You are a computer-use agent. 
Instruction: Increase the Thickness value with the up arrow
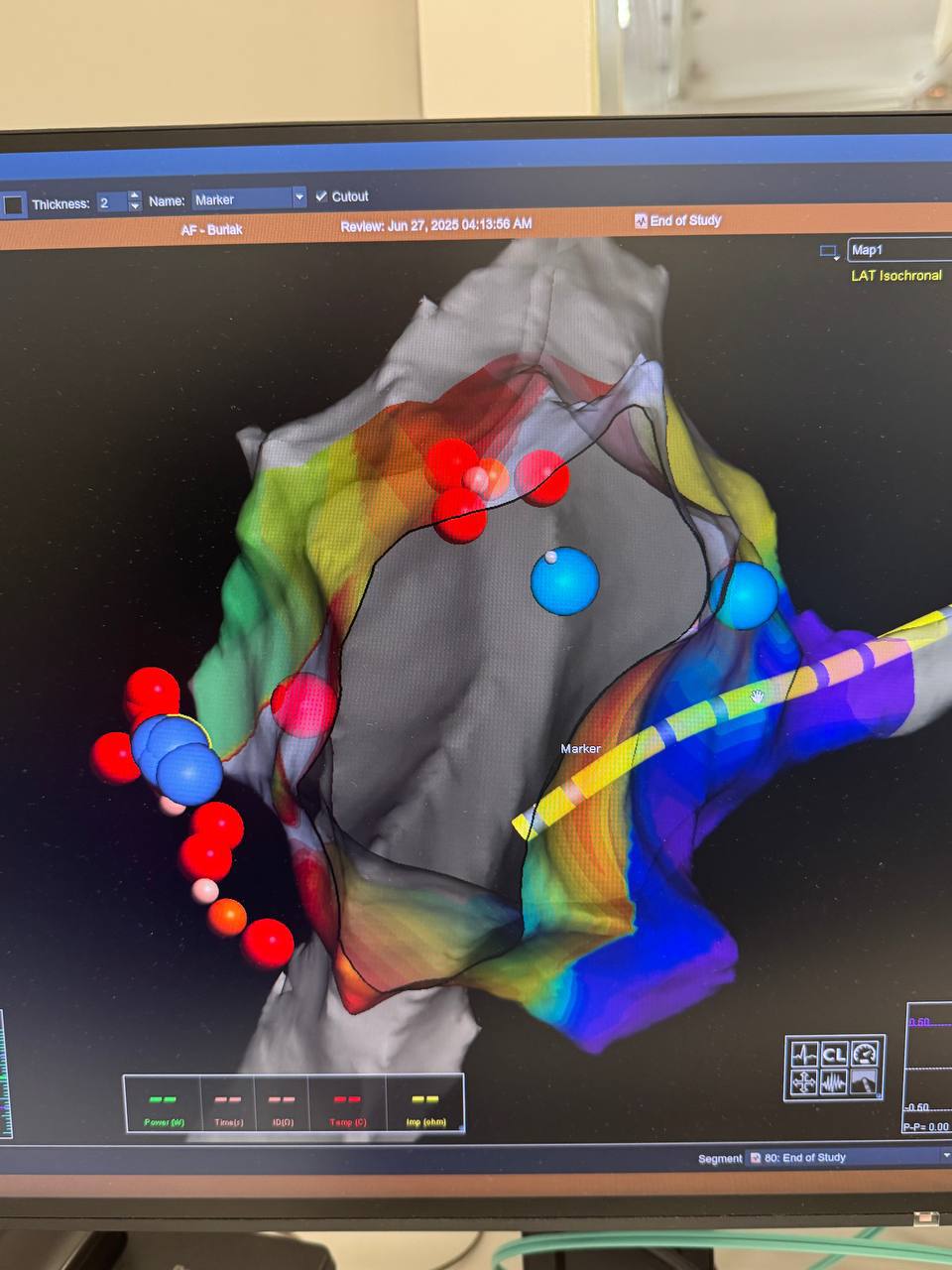click(135, 196)
